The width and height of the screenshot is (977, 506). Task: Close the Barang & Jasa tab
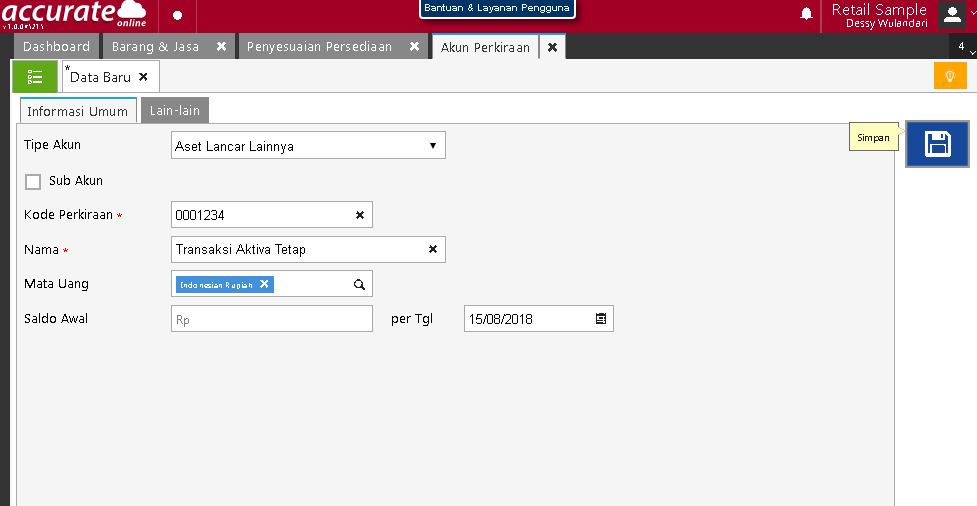[221, 47]
